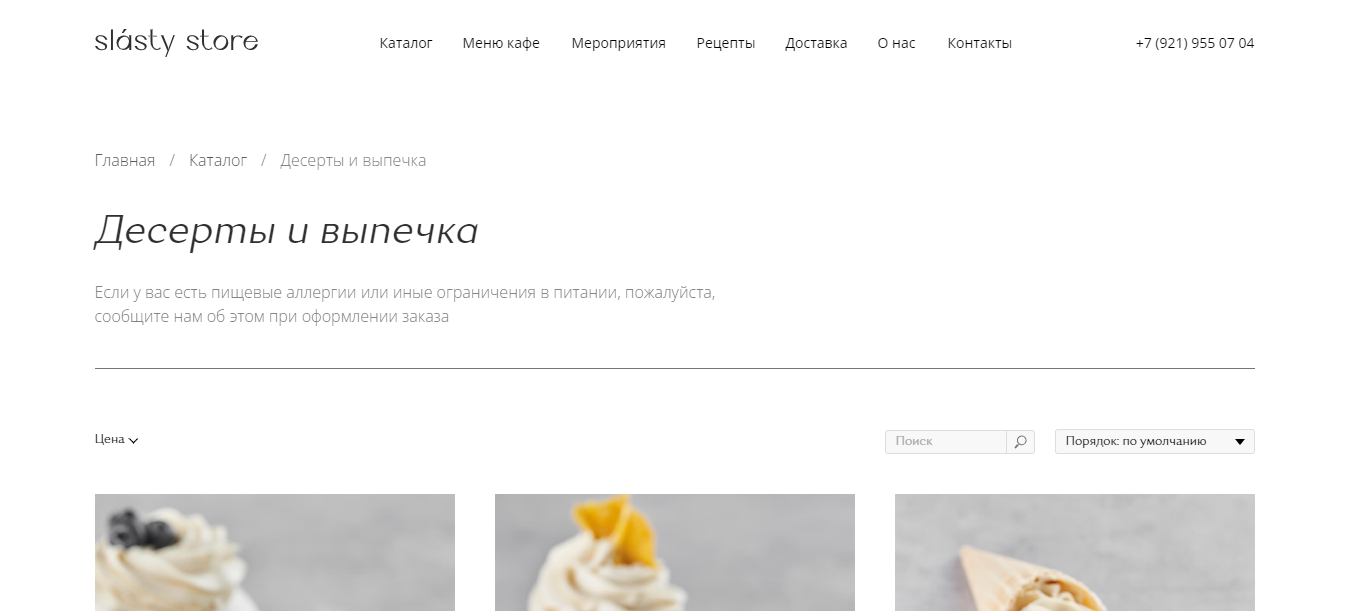Click the search magnifier icon
The image size is (1348, 611).
[x=1020, y=441]
